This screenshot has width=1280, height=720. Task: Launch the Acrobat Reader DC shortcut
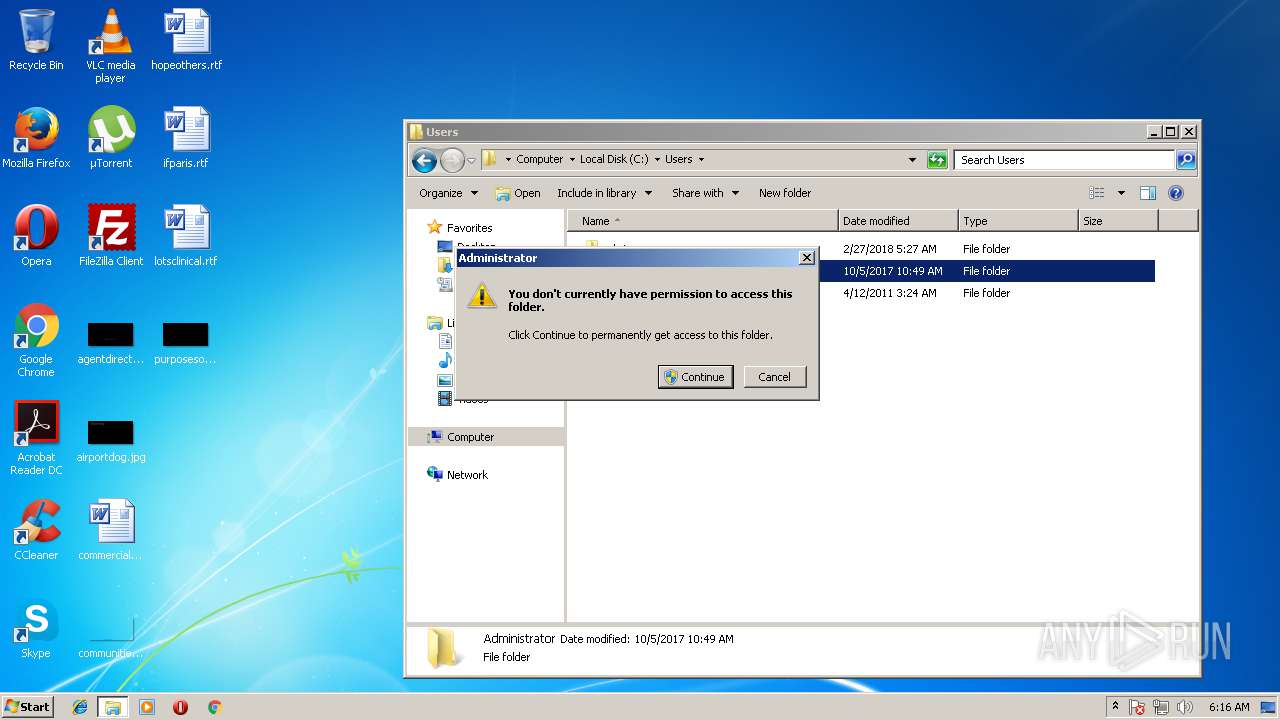click(36, 438)
